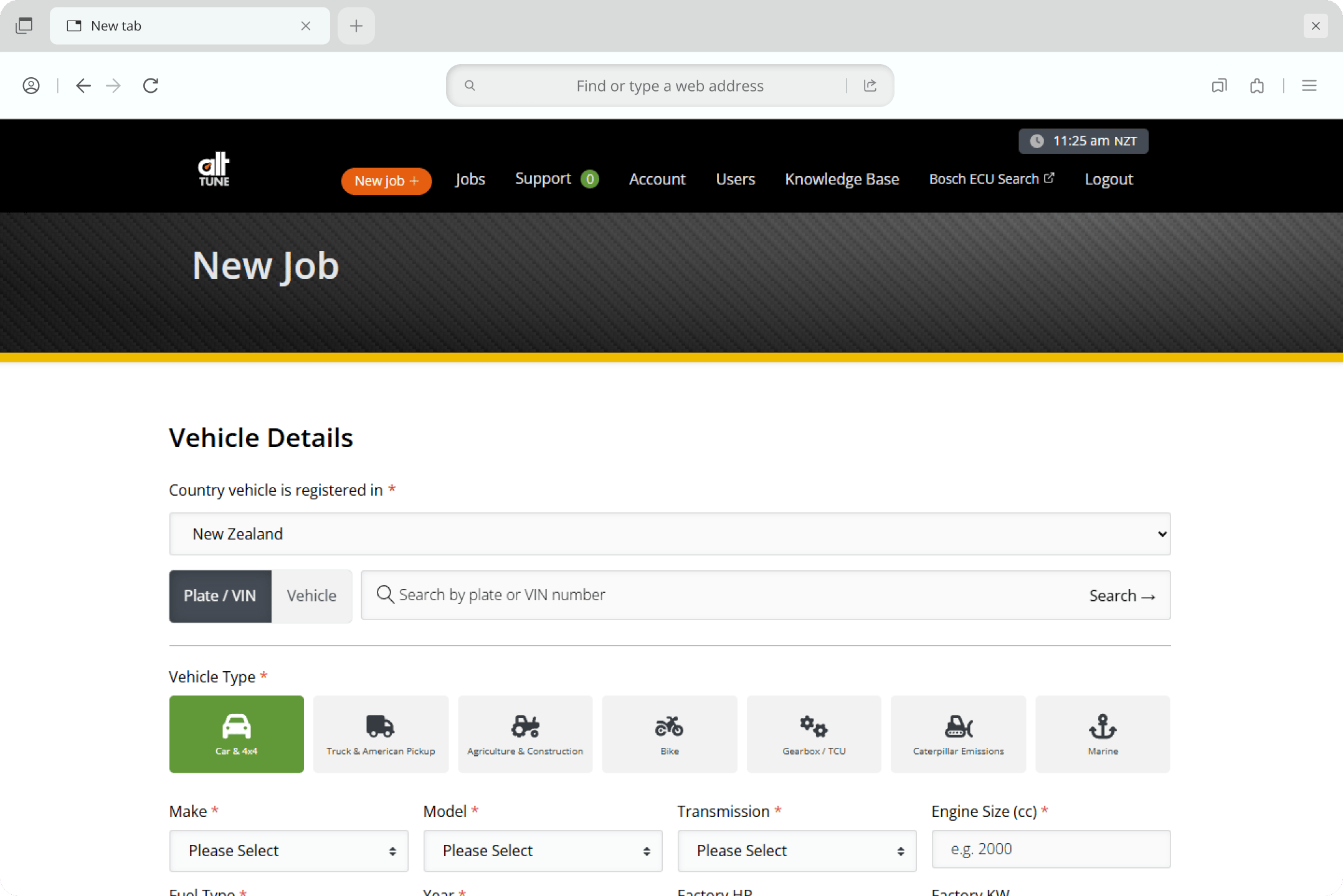The image size is (1343, 896).
Task: Select Gearbox / TCU type
Action: point(814,733)
